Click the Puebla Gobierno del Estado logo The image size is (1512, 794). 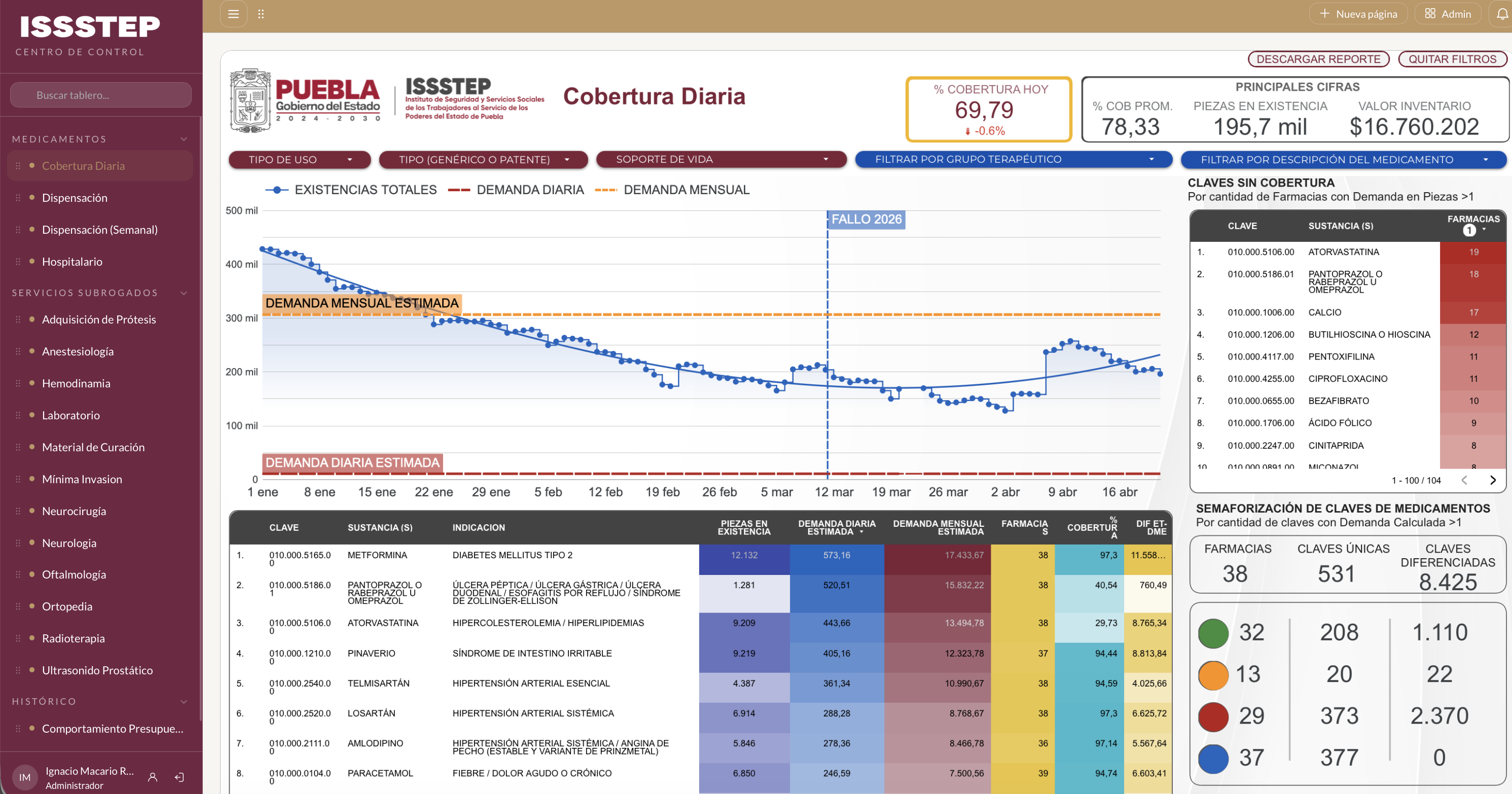click(305, 100)
